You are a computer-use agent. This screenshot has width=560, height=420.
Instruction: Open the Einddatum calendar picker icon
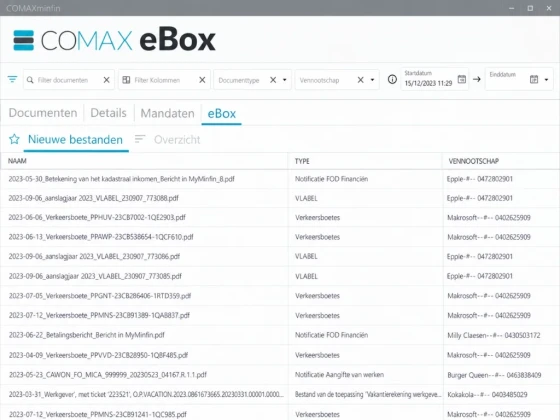coord(534,79)
